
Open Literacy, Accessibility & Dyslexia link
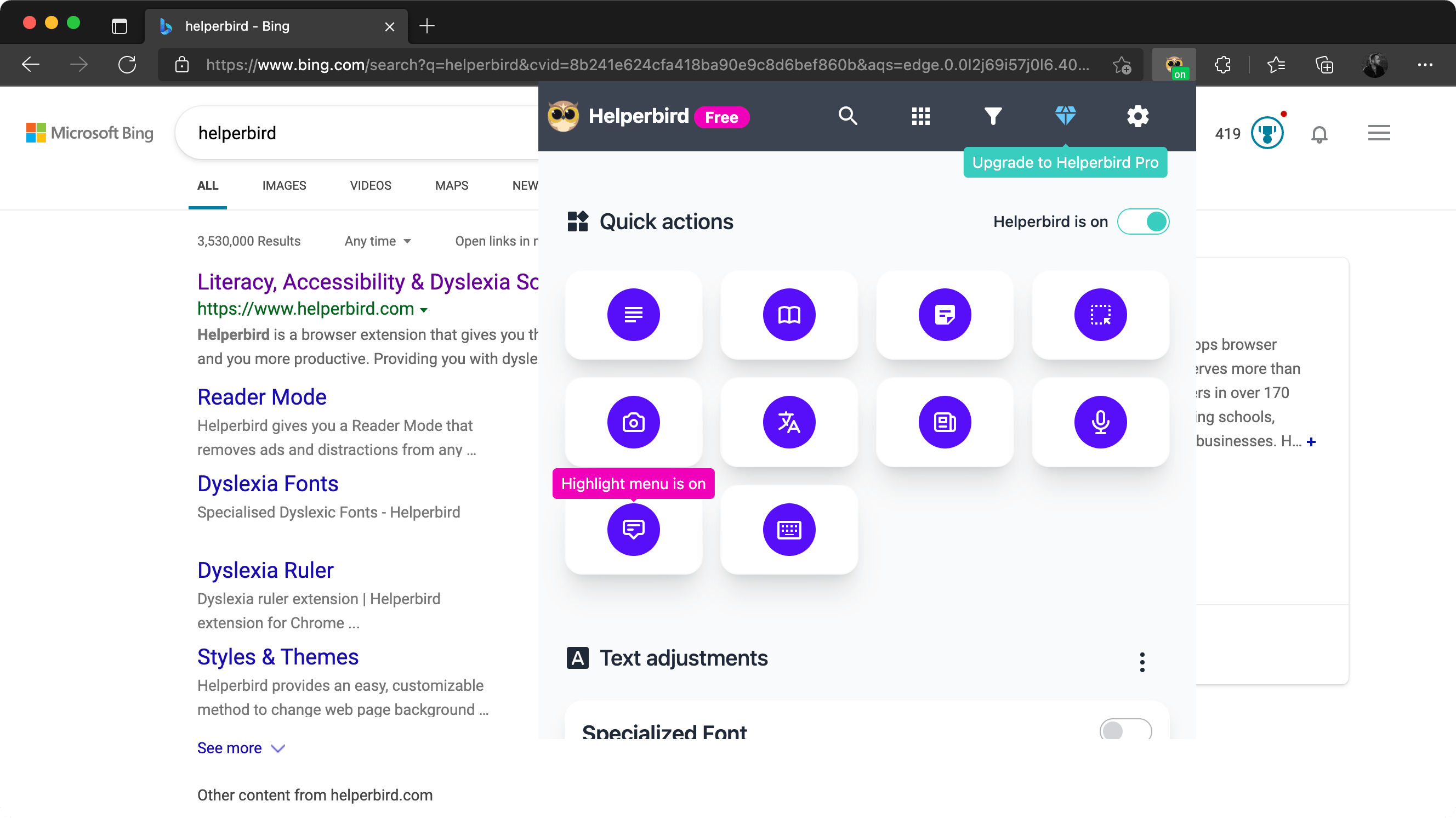click(x=367, y=282)
